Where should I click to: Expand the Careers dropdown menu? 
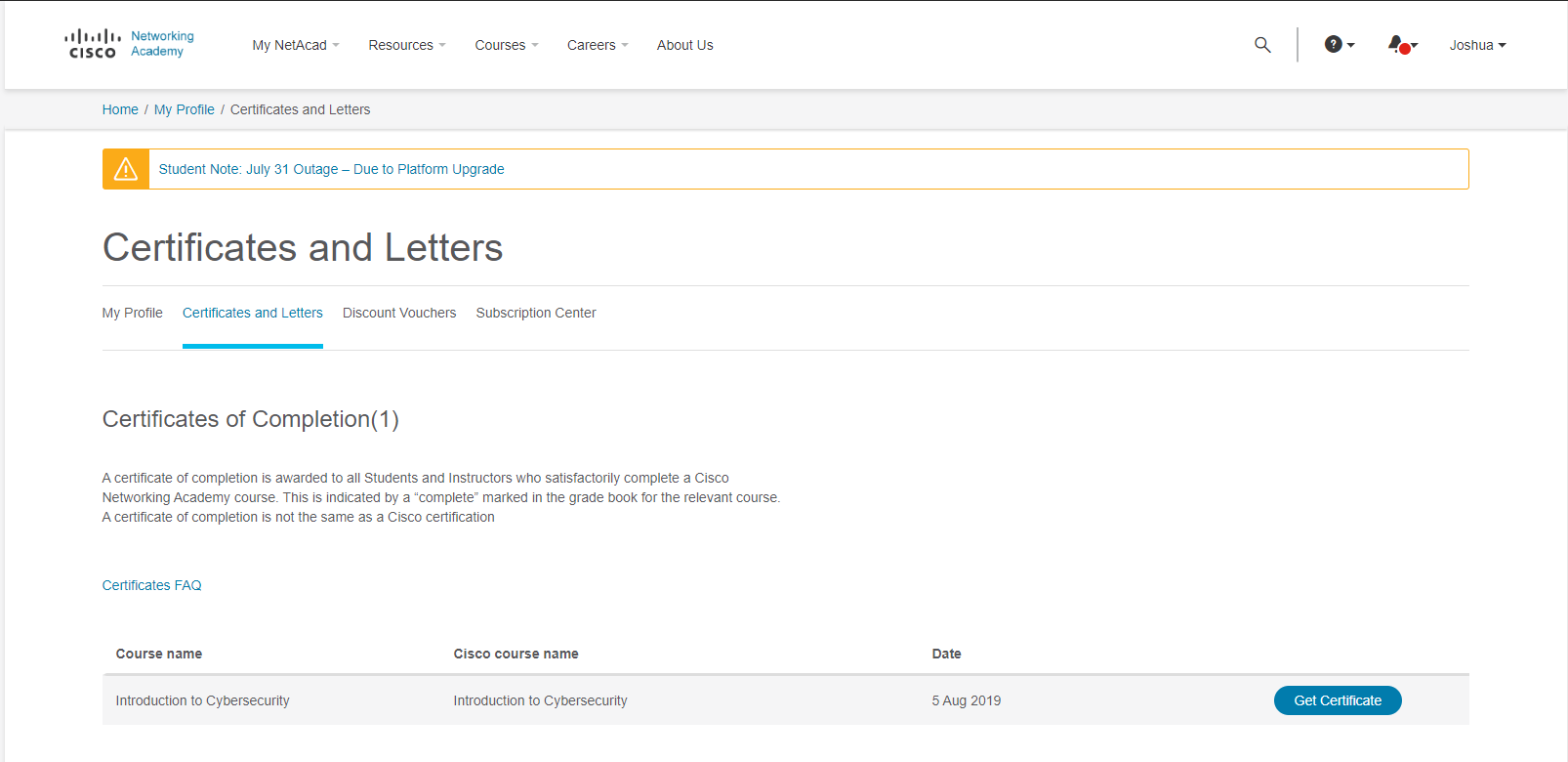pos(598,45)
